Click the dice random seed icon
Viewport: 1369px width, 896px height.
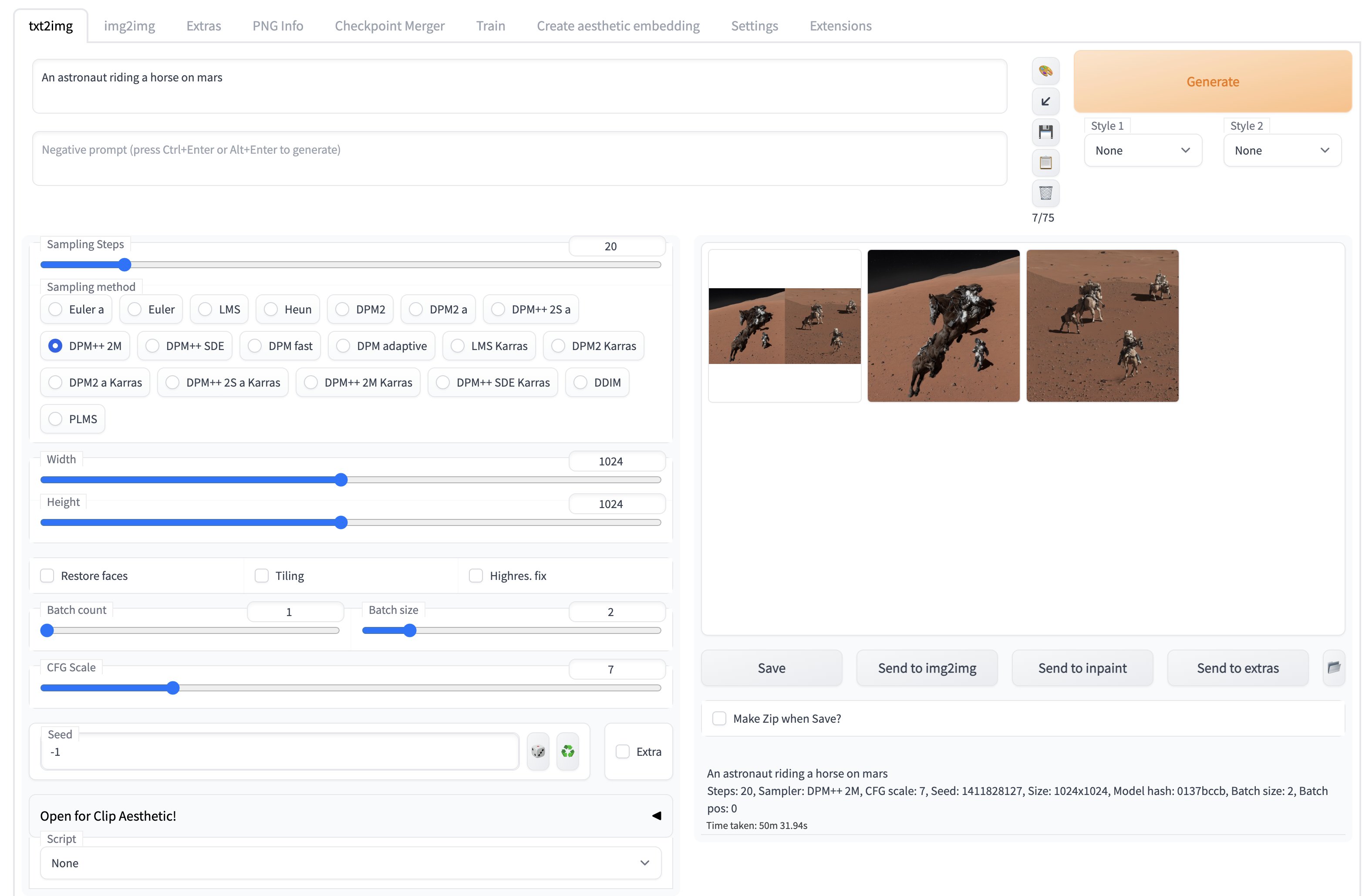pyautogui.click(x=538, y=751)
